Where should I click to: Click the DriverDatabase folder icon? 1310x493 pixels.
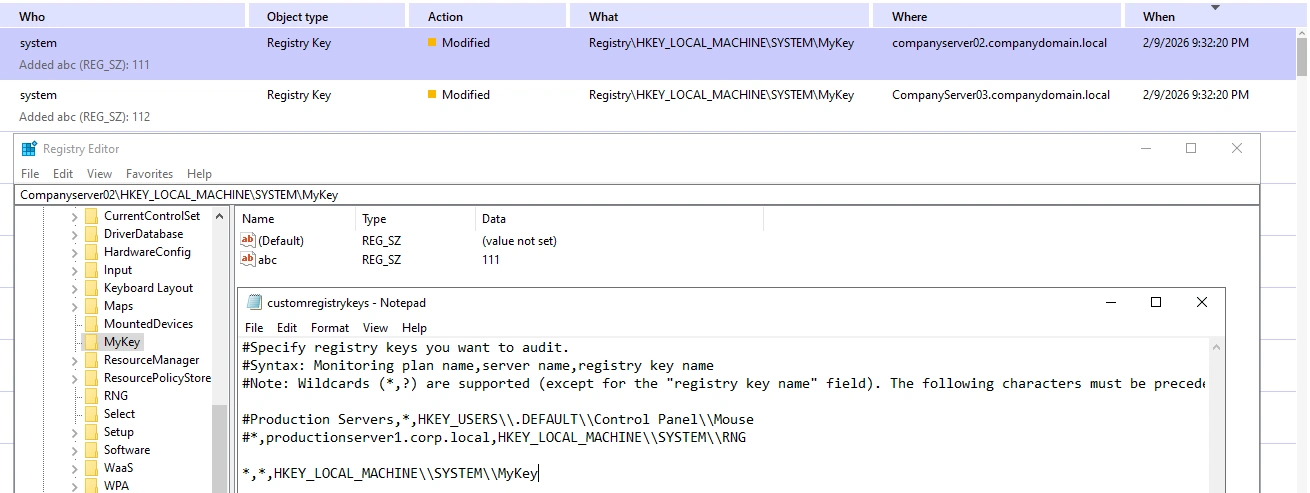(92, 234)
